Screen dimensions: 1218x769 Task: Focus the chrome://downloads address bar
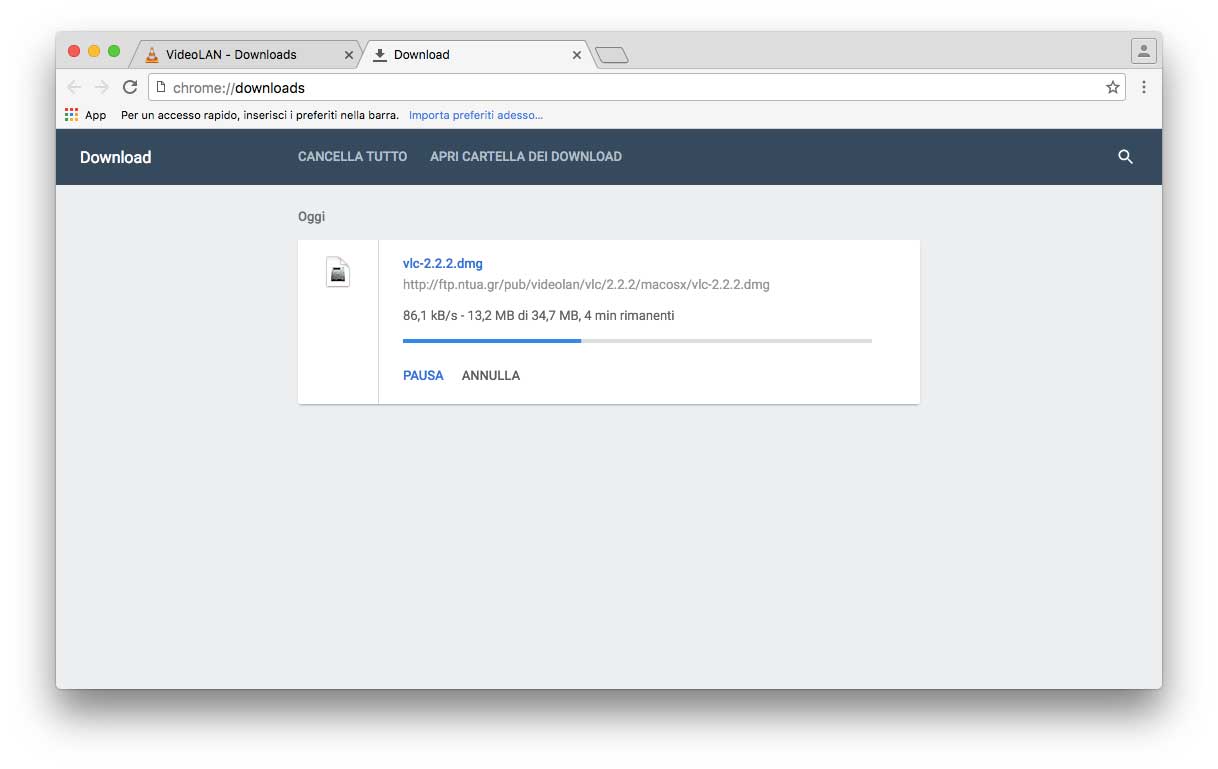point(637,87)
